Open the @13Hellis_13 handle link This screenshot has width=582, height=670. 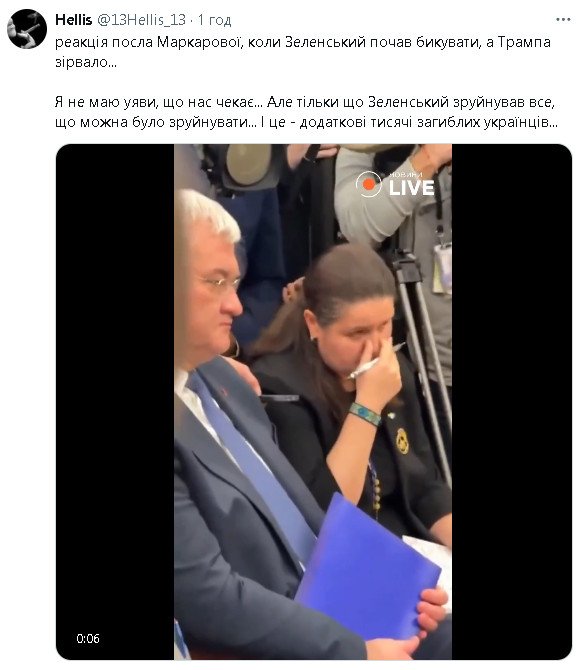coord(141,20)
